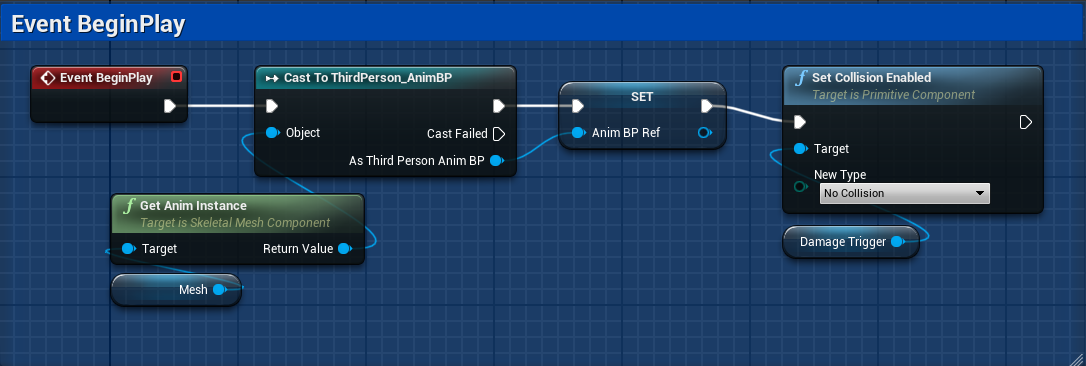Select the Event BeginPlay comment box header

(x=542, y=24)
